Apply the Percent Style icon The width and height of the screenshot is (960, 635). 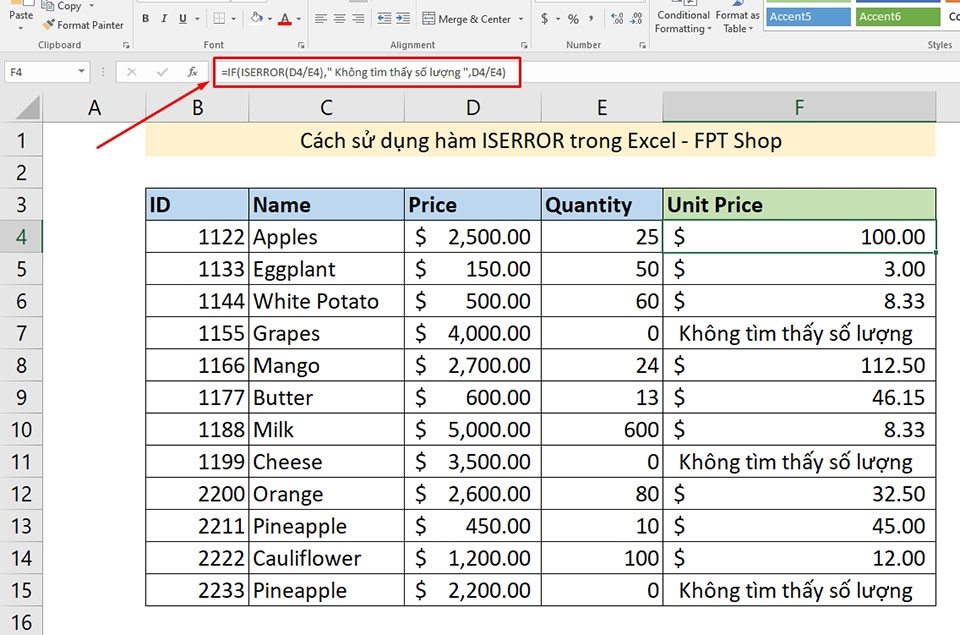click(573, 18)
